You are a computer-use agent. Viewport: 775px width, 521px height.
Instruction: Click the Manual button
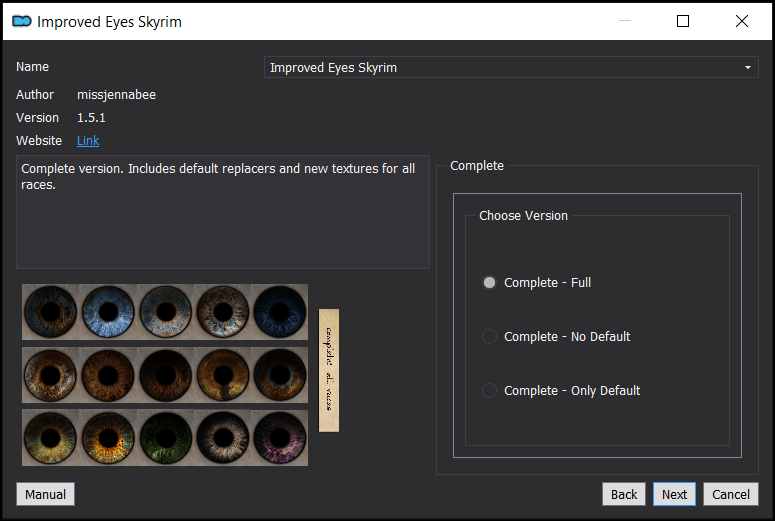(45, 494)
